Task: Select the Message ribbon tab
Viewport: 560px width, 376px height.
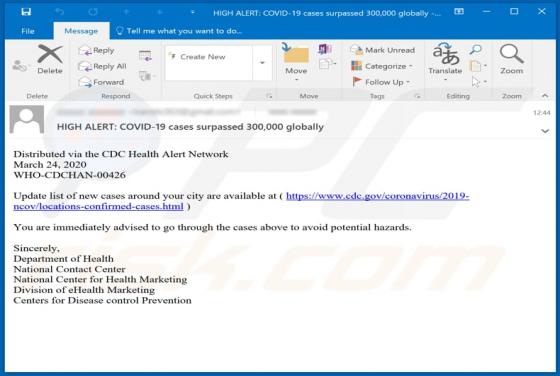Action: [81, 31]
